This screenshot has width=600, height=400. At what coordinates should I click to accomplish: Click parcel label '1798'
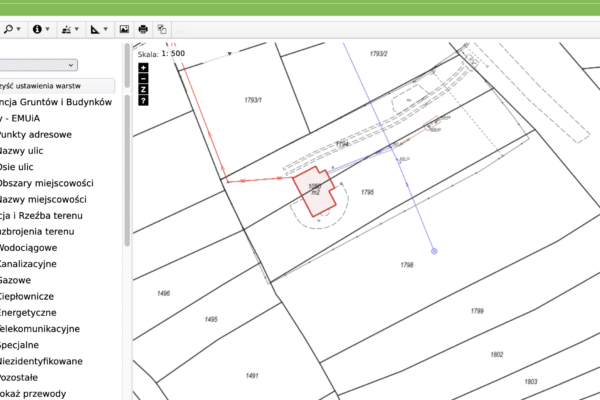click(407, 265)
